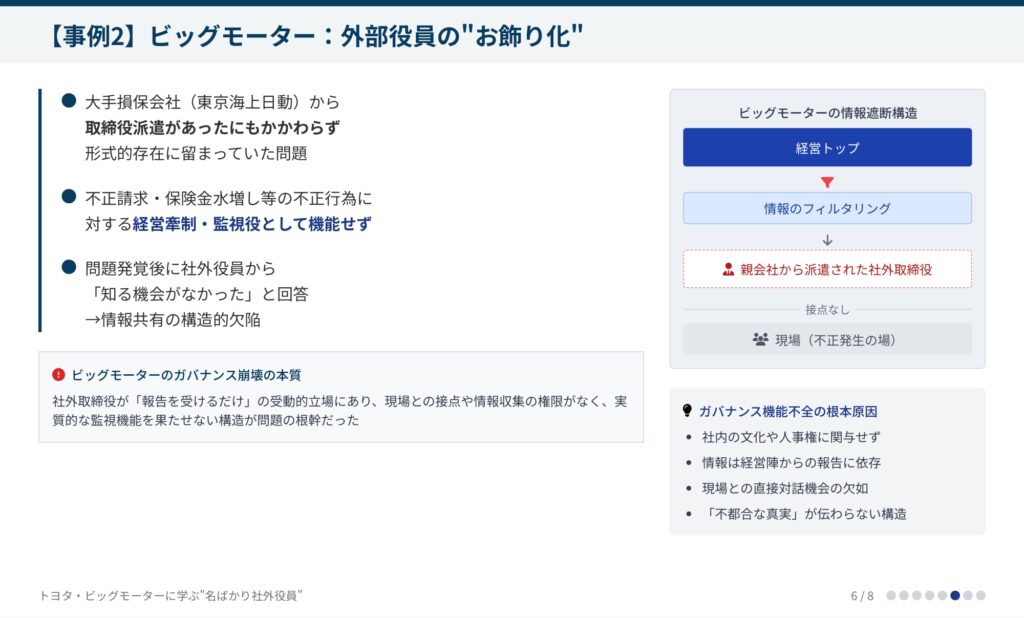Screen dimensions: 1024x618
Task: Jump to the last pagination dot
Action: [980, 595]
